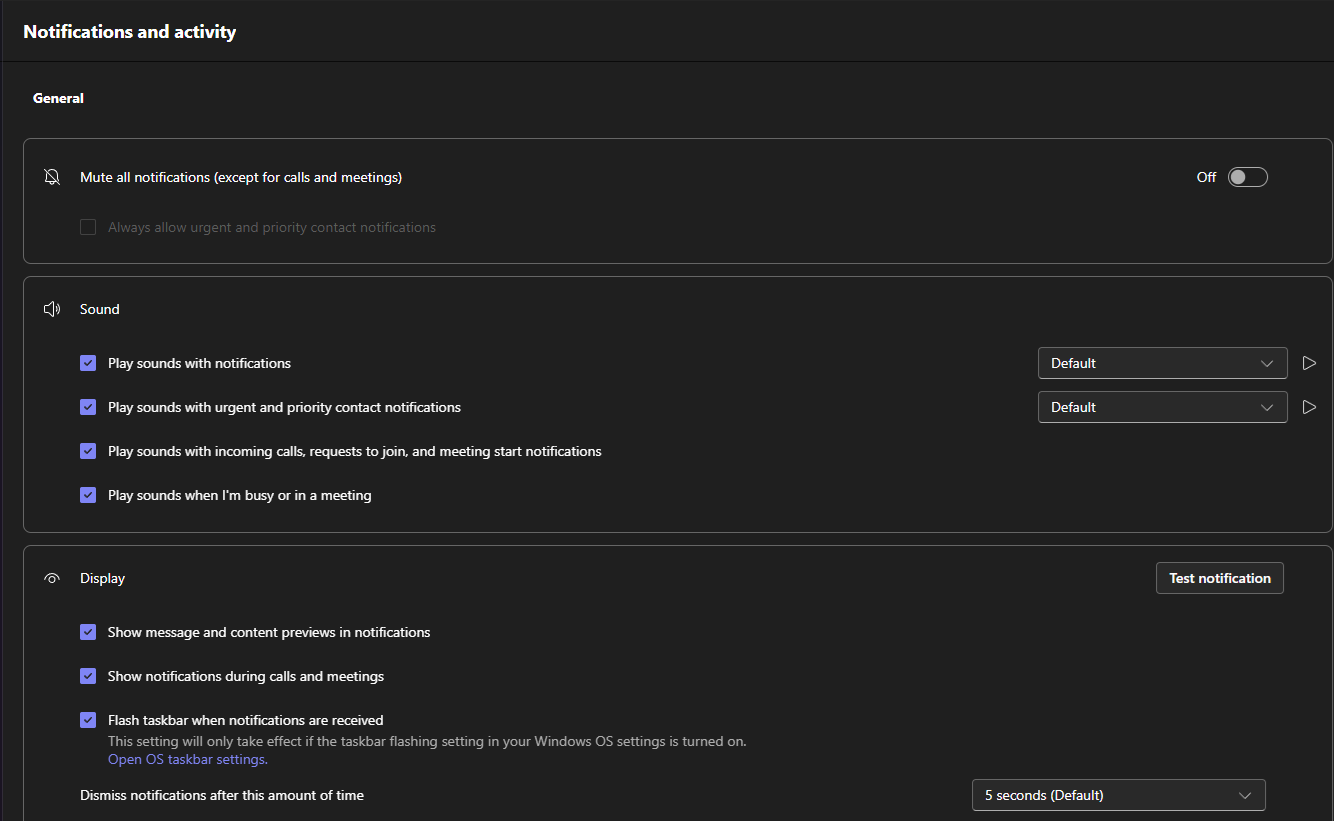Click the Notifications and activity heading

130,32
